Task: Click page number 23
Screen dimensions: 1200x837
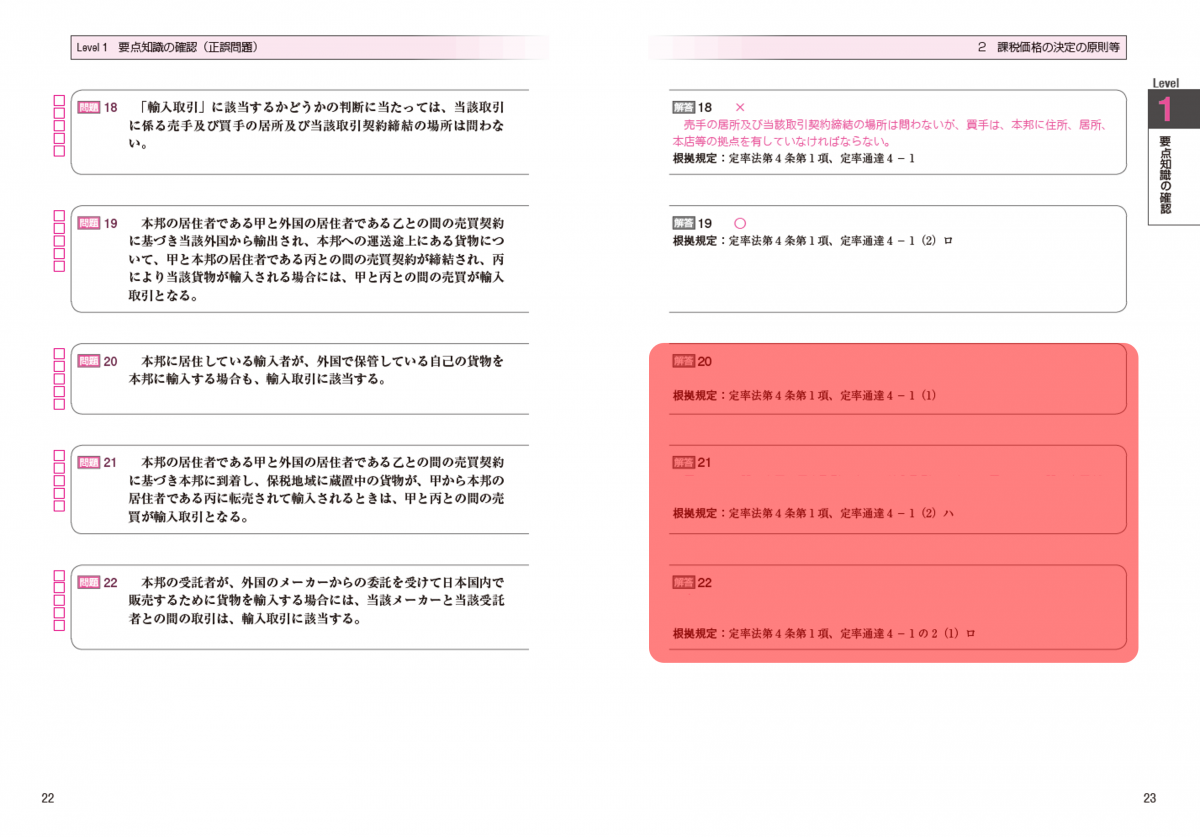Action: point(1149,797)
